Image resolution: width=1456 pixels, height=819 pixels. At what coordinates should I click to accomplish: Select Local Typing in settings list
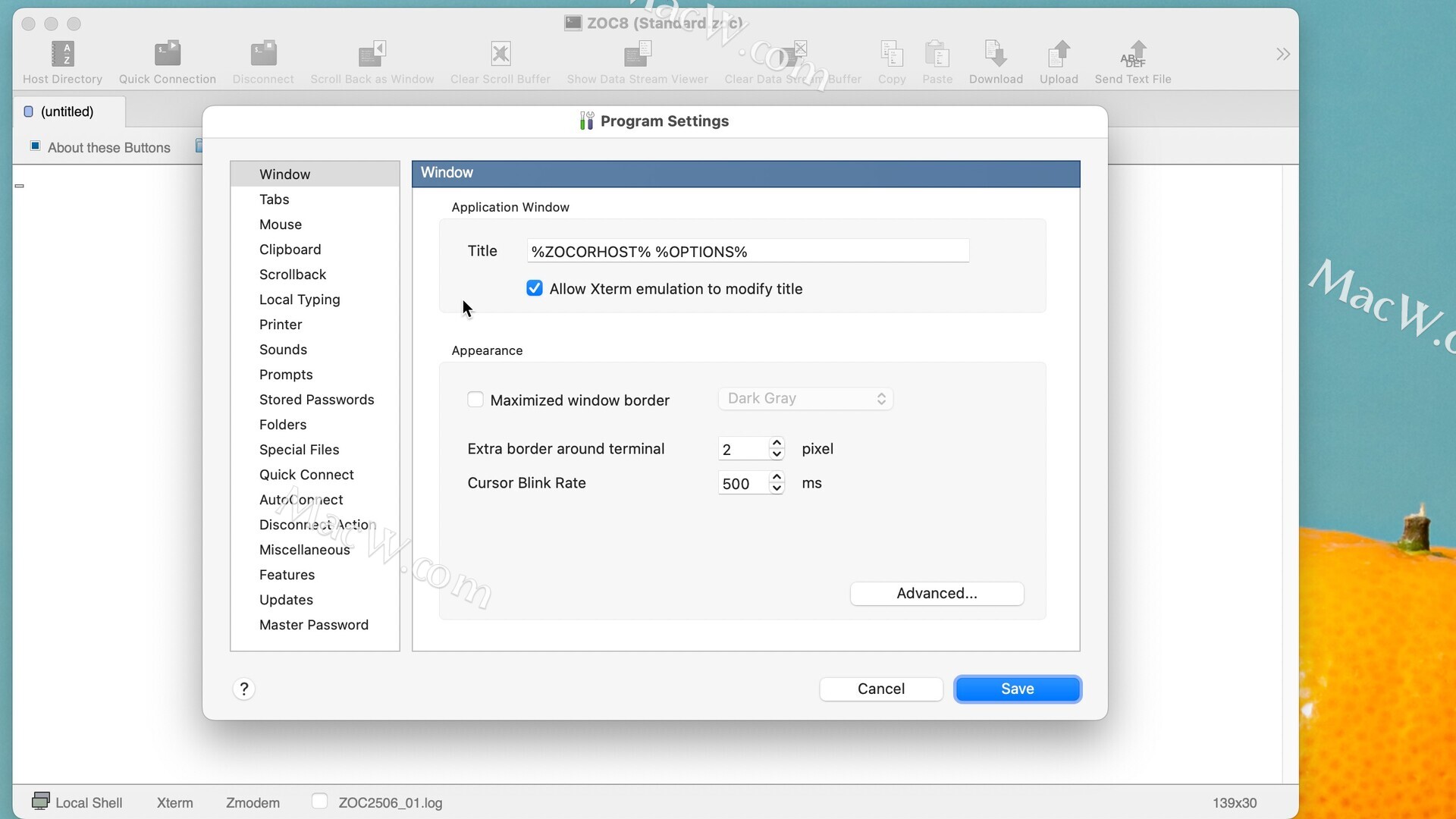point(315,299)
